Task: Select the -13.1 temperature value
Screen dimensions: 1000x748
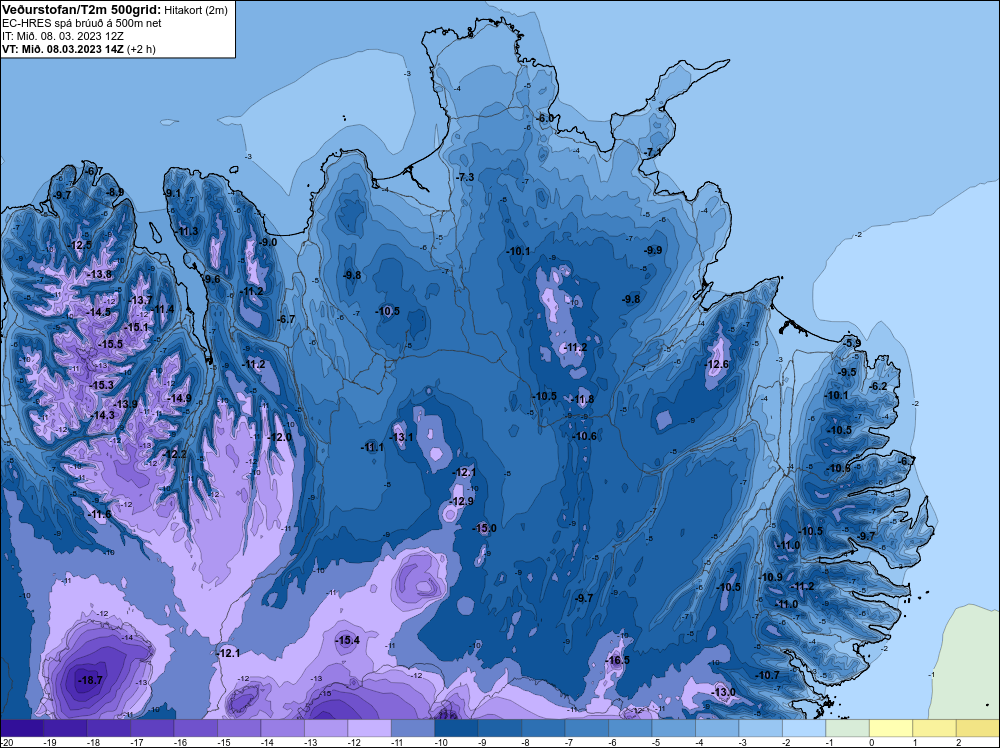Action: click(x=401, y=437)
